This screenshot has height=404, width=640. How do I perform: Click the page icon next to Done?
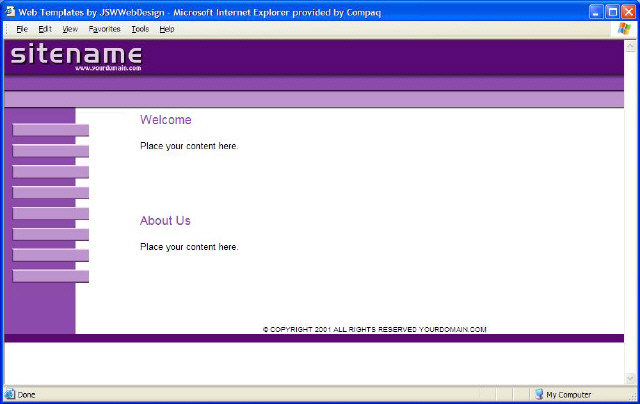tap(10, 395)
